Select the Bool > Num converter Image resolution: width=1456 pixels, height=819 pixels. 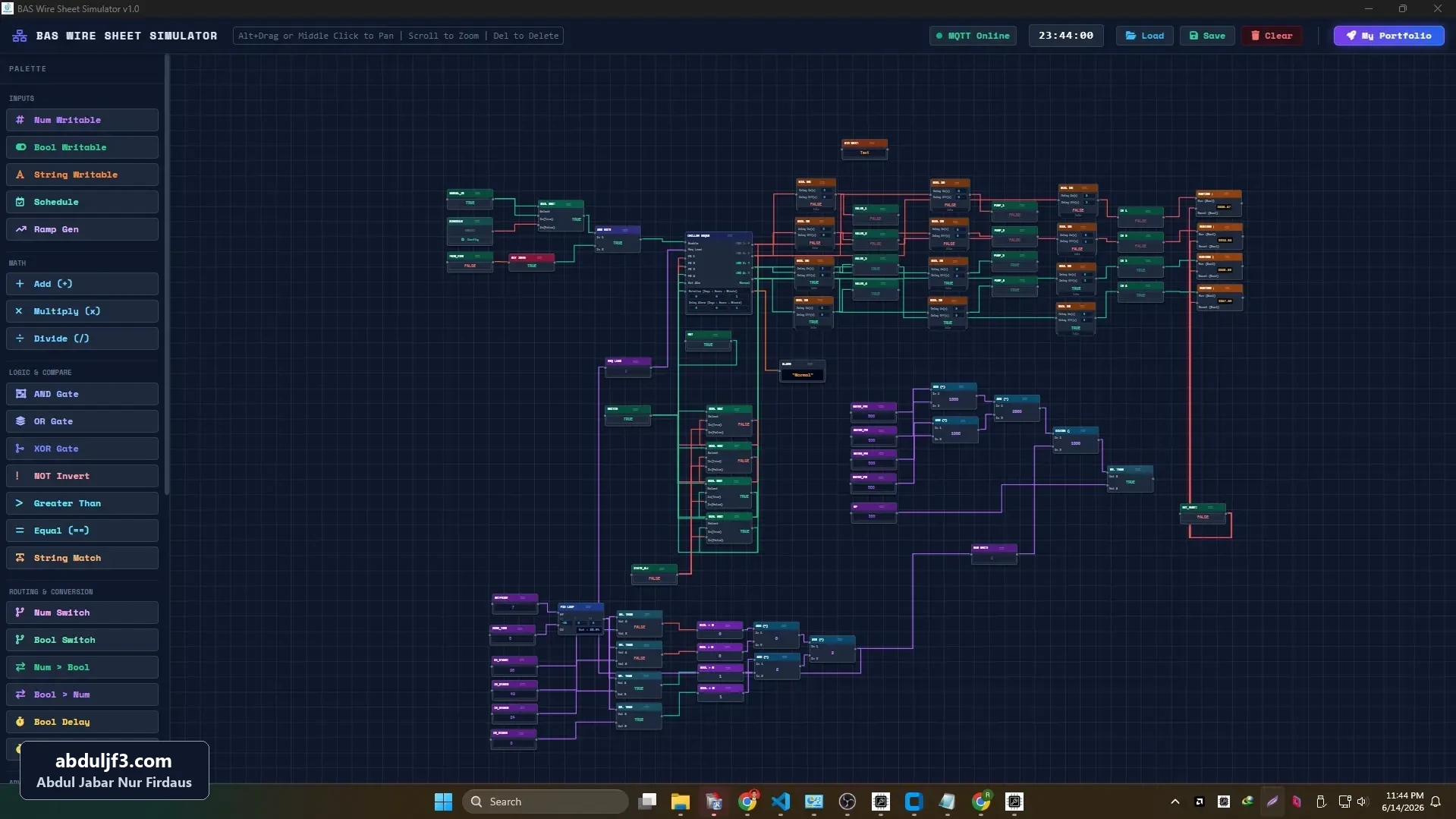click(82, 695)
